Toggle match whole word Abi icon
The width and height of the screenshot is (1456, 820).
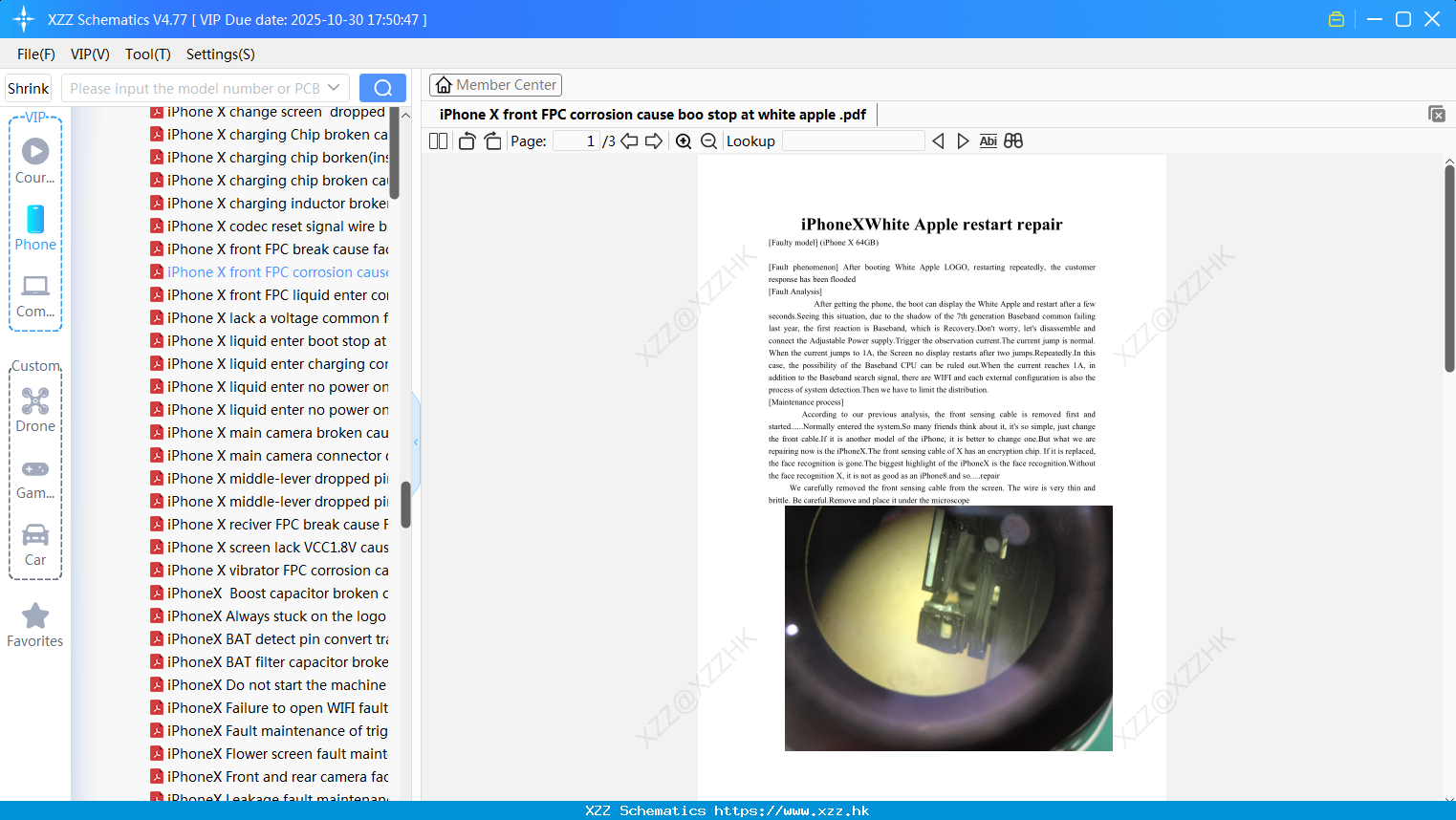click(989, 141)
